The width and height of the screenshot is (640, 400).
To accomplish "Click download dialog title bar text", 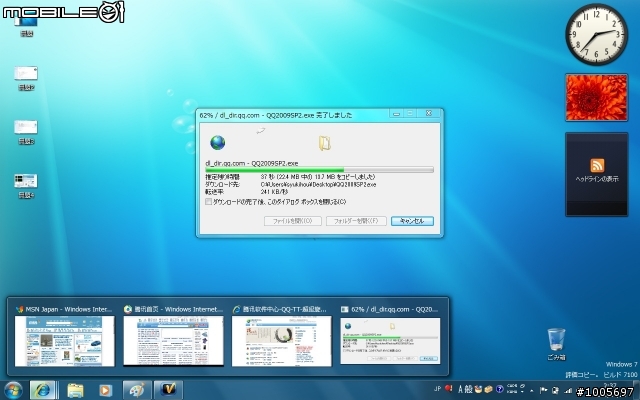I will (276, 115).
